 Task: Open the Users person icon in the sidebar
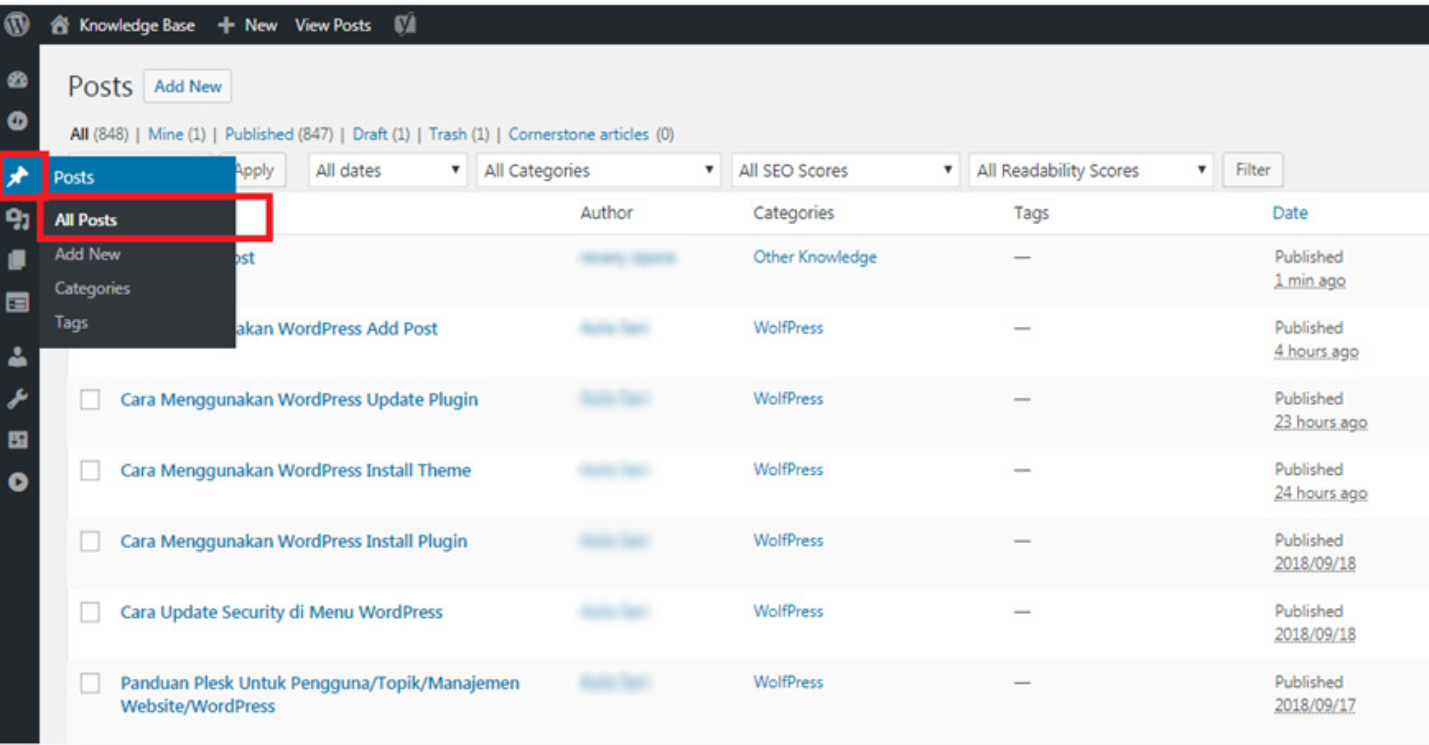17,357
